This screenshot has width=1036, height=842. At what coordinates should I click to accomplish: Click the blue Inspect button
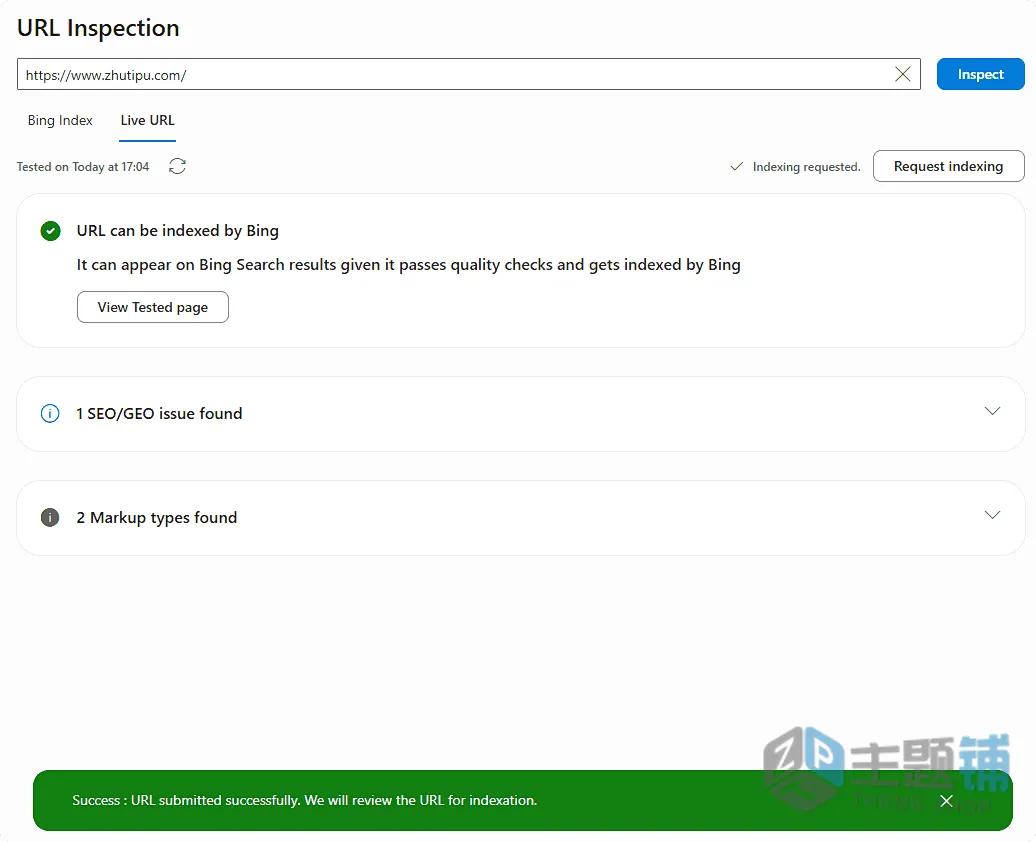980,74
